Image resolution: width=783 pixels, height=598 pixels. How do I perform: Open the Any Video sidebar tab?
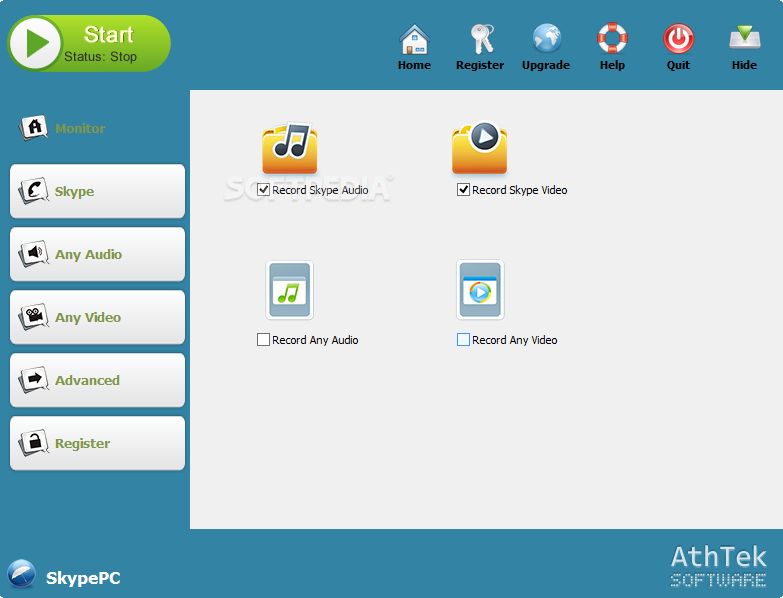click(x=97, y=317)
